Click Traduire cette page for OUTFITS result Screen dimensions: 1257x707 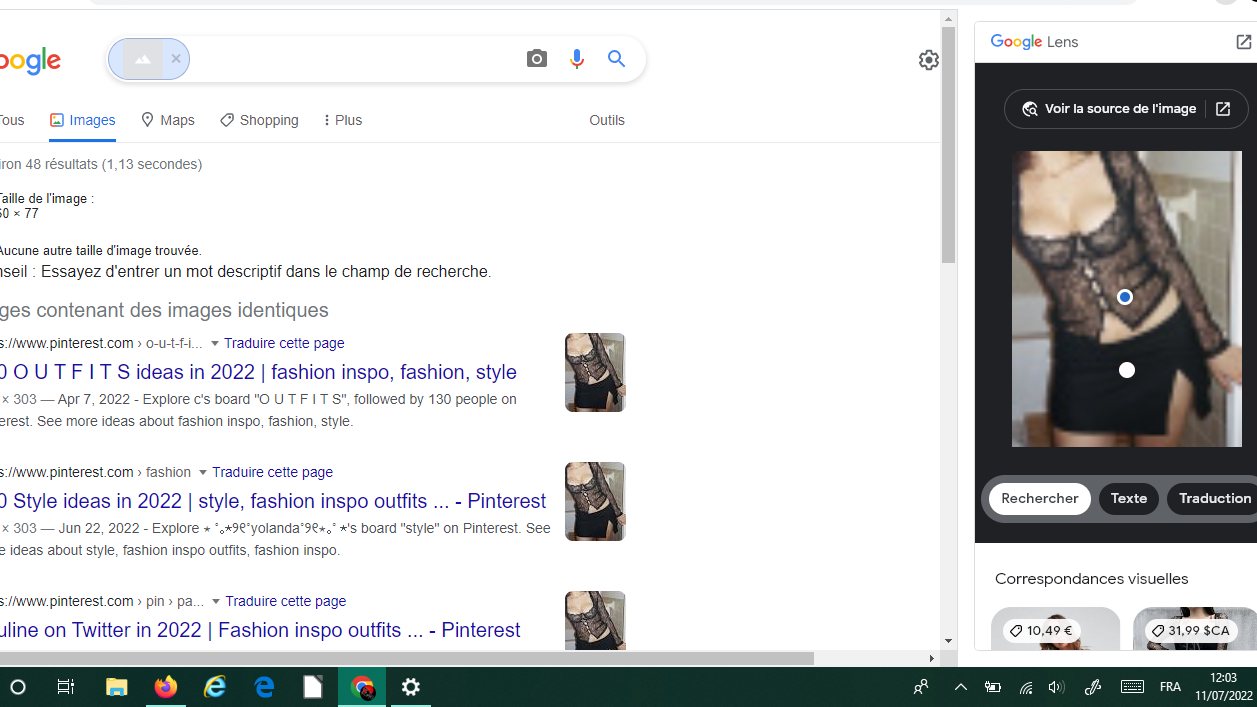click(284, 343)
